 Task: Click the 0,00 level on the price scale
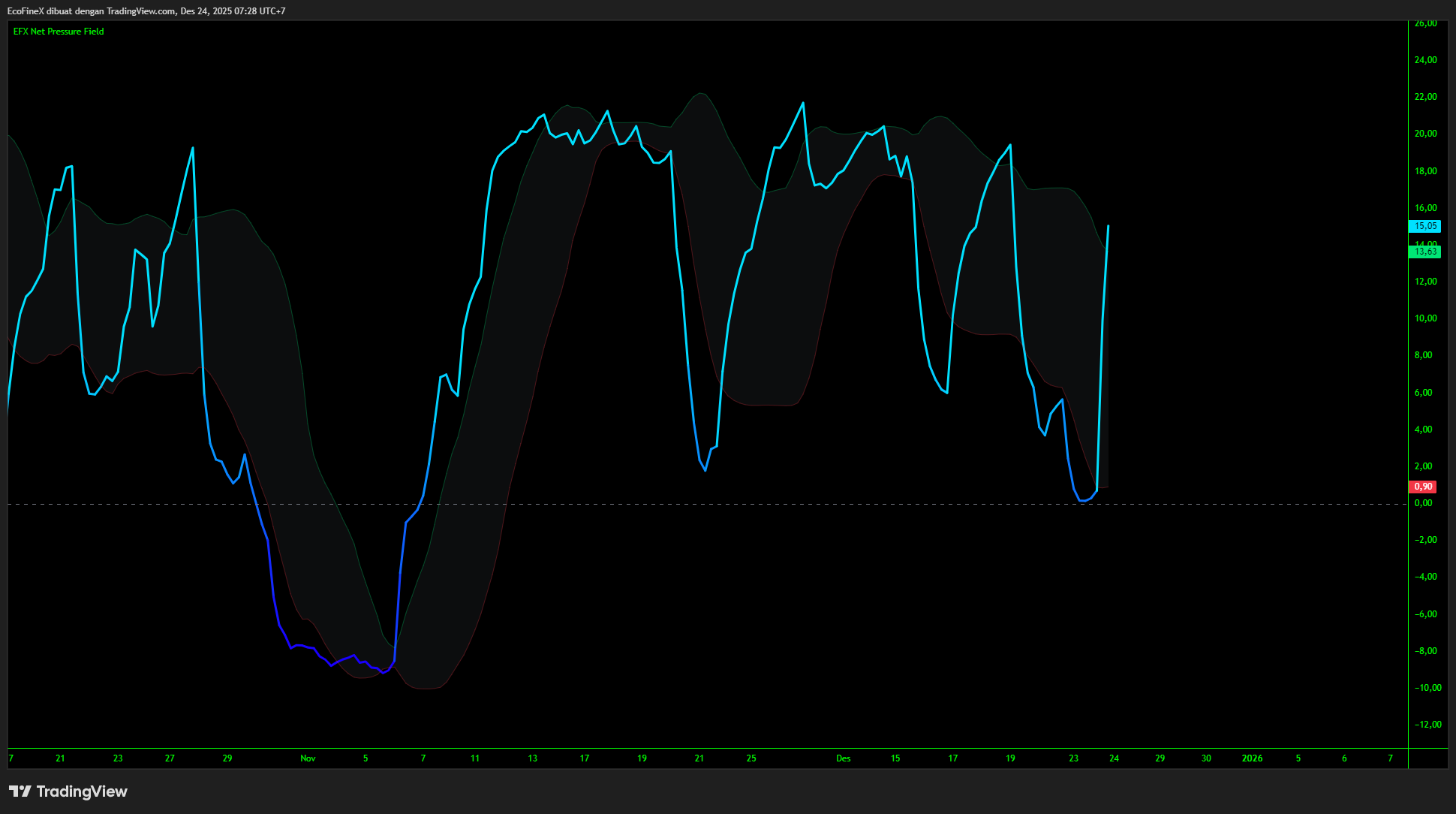[x=1423, y=503]
